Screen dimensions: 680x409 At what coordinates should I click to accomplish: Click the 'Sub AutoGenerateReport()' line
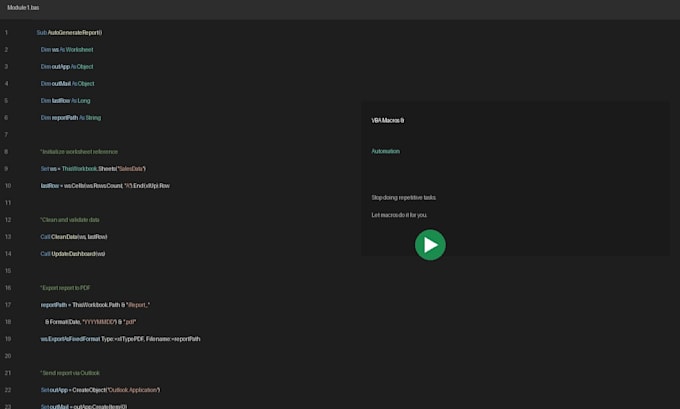[x=69, y=33]
